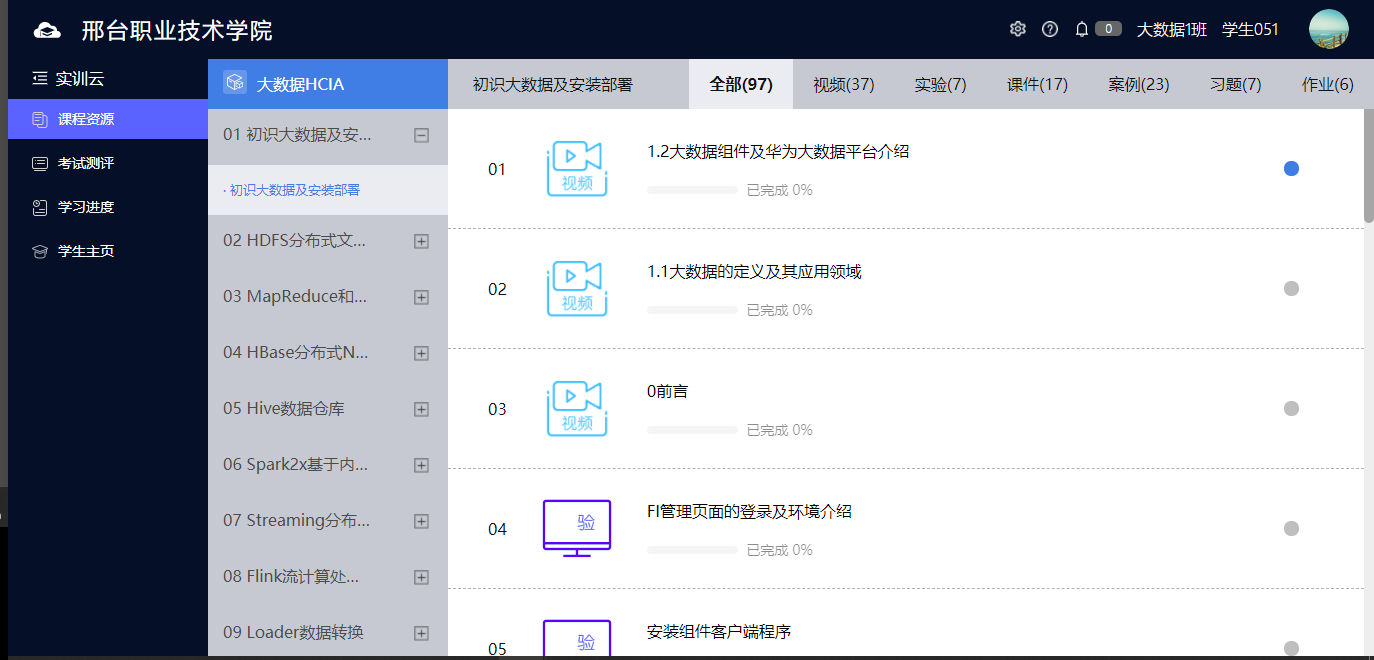
Task: Open the help question mark icon
Action: 1049,29
